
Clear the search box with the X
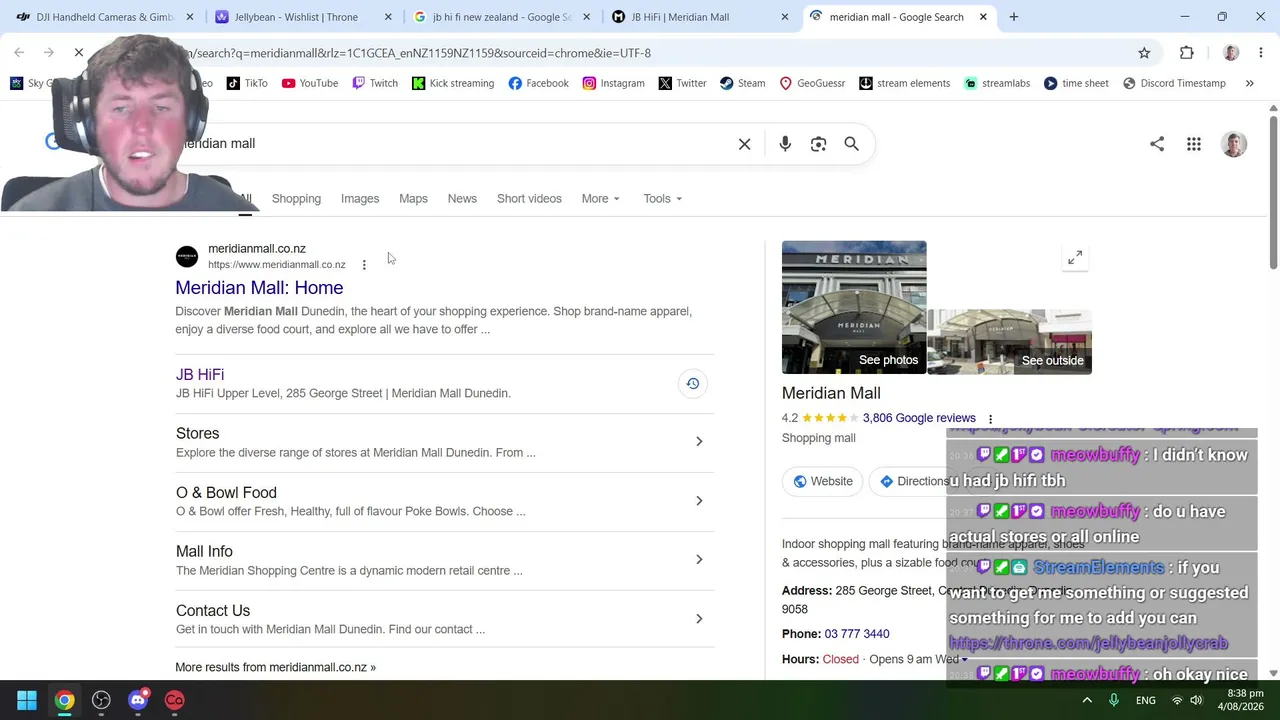point(745,144)
